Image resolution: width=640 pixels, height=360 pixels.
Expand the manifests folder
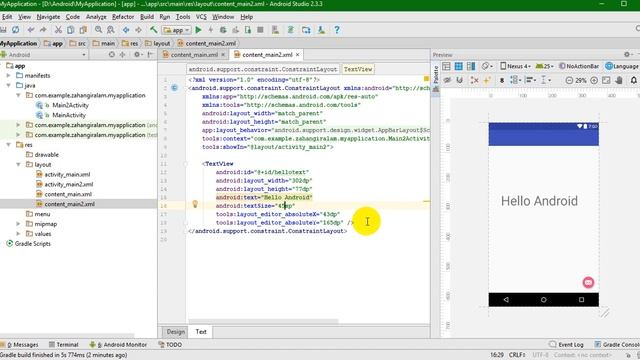tap(9, 76)
